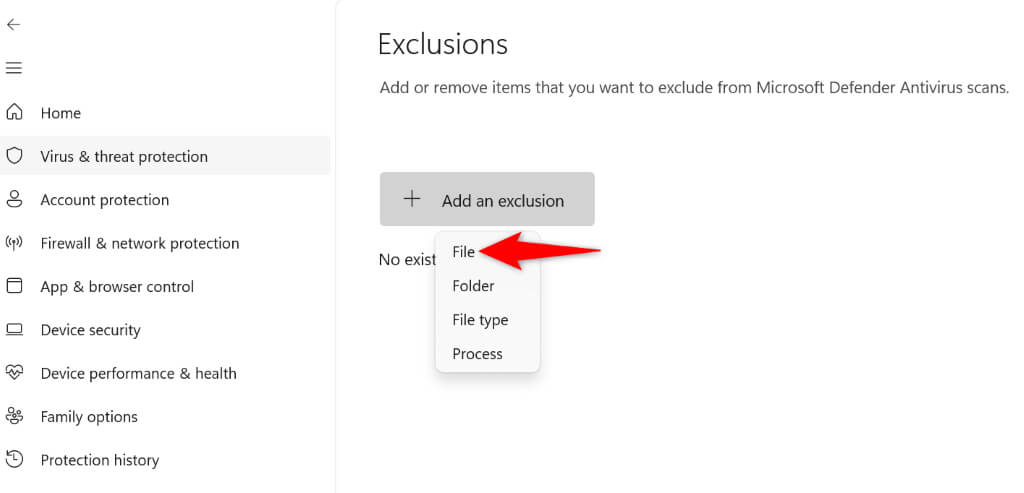1024x493 pixels.
Task: Select File from the exclusion menu
Action: 463,252
